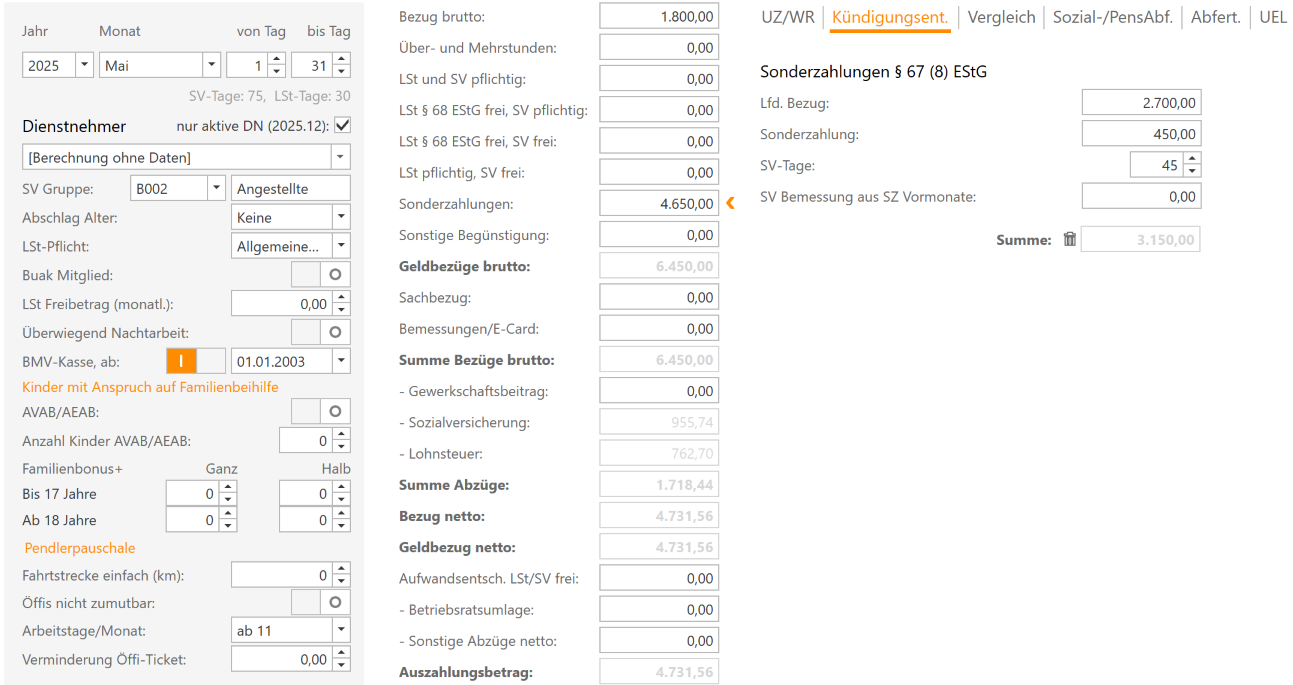The width and height of the screenshot is (1293, 685).
Task: Increase Anzahl Kinder AVAB/AEAB count
Action: tap(342, 435)
